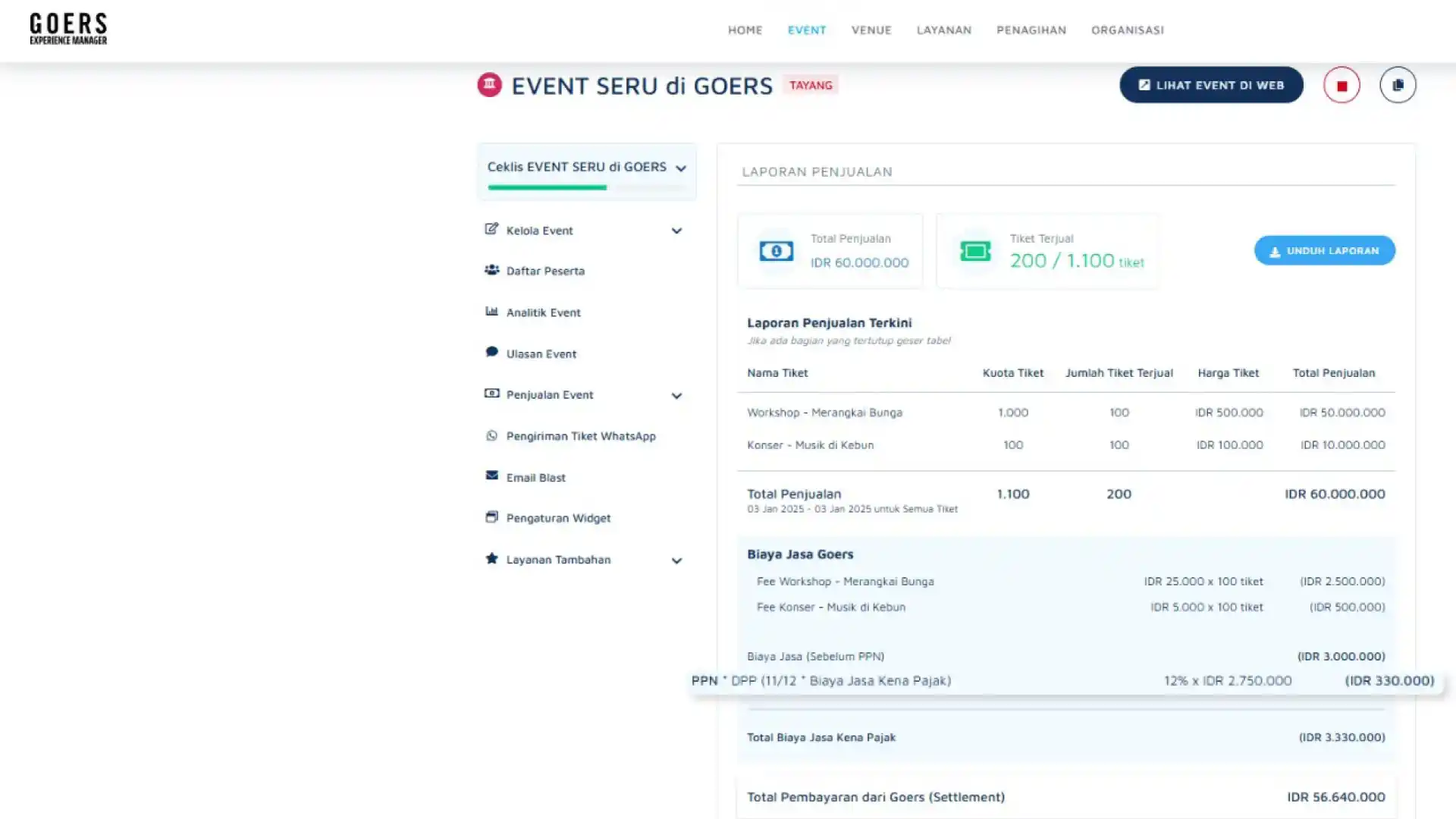The image size is (1456, 819).
Task: Go to HOME in top navigation
Action: [745, 30]
